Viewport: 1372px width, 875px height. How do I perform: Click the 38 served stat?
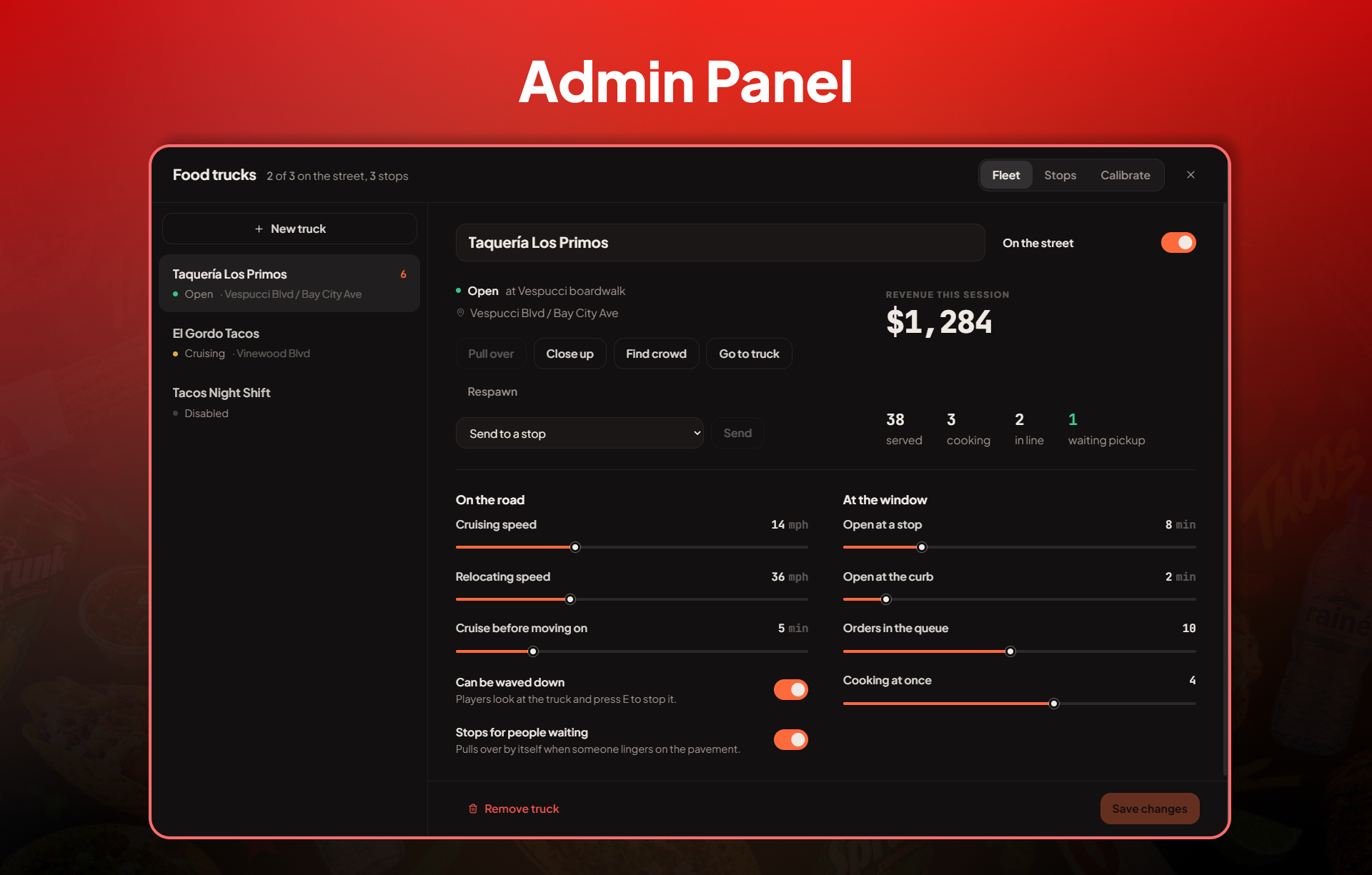904,429
